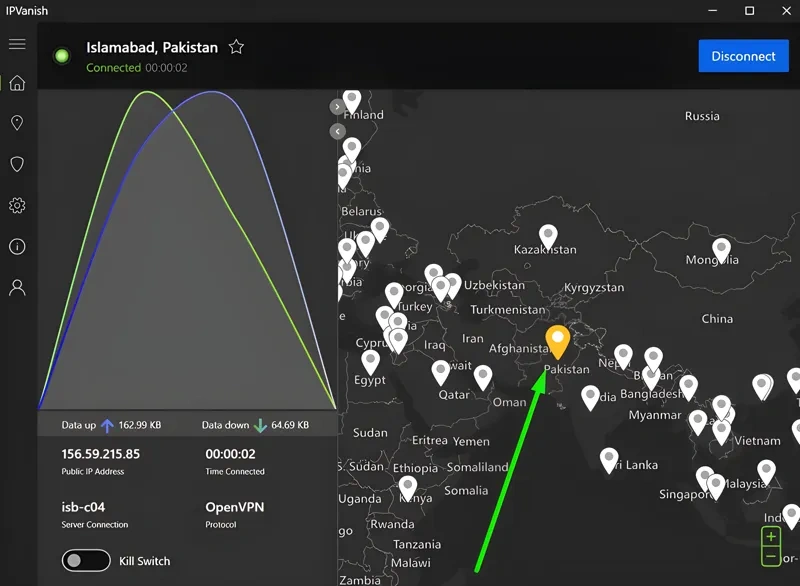Click the China label on map
This screenshot has width=800, height=586.
click(x=717, y=319)
